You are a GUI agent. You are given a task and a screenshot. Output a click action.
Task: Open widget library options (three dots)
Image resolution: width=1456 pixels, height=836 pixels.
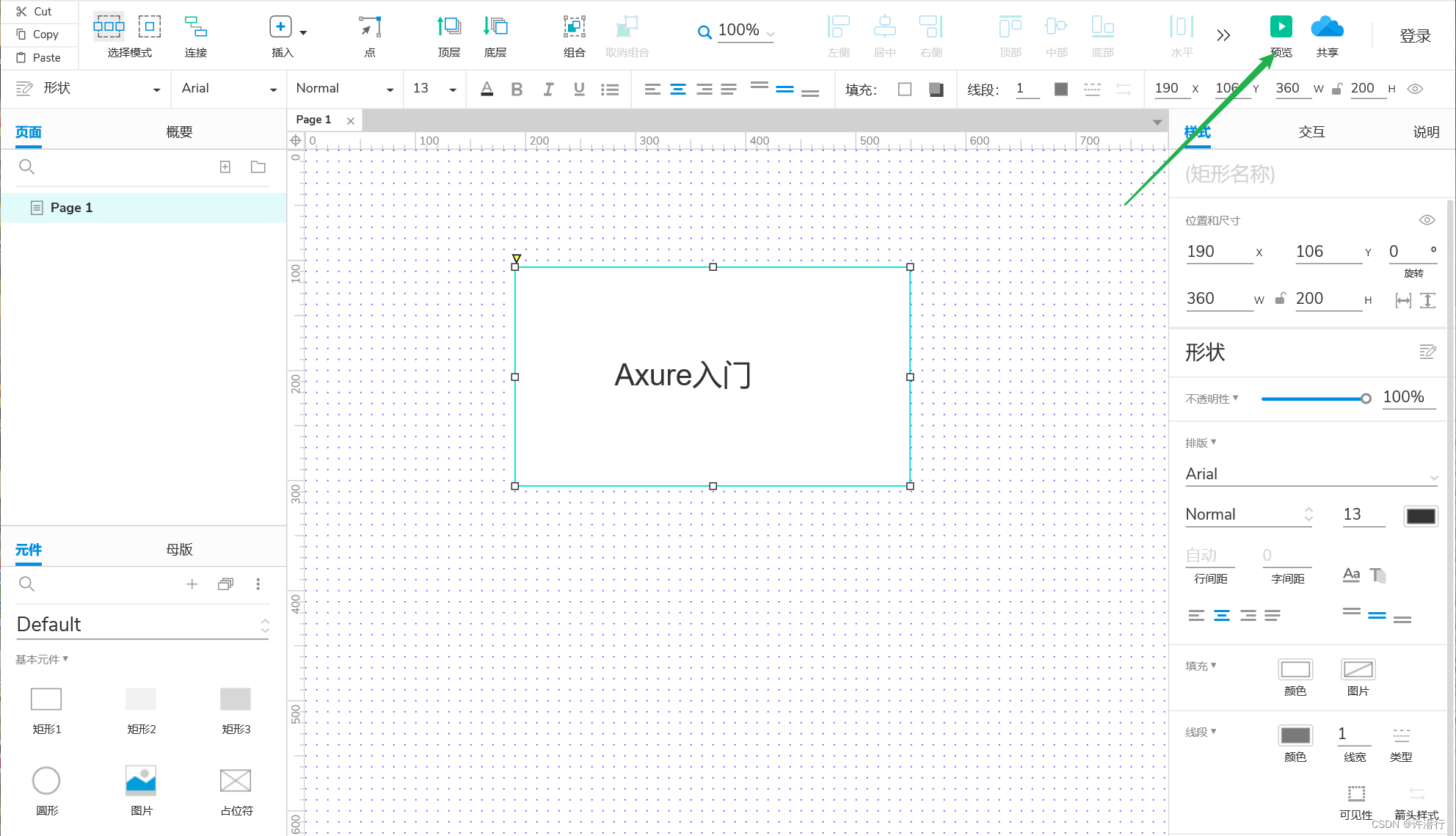(x=258, y=584)
